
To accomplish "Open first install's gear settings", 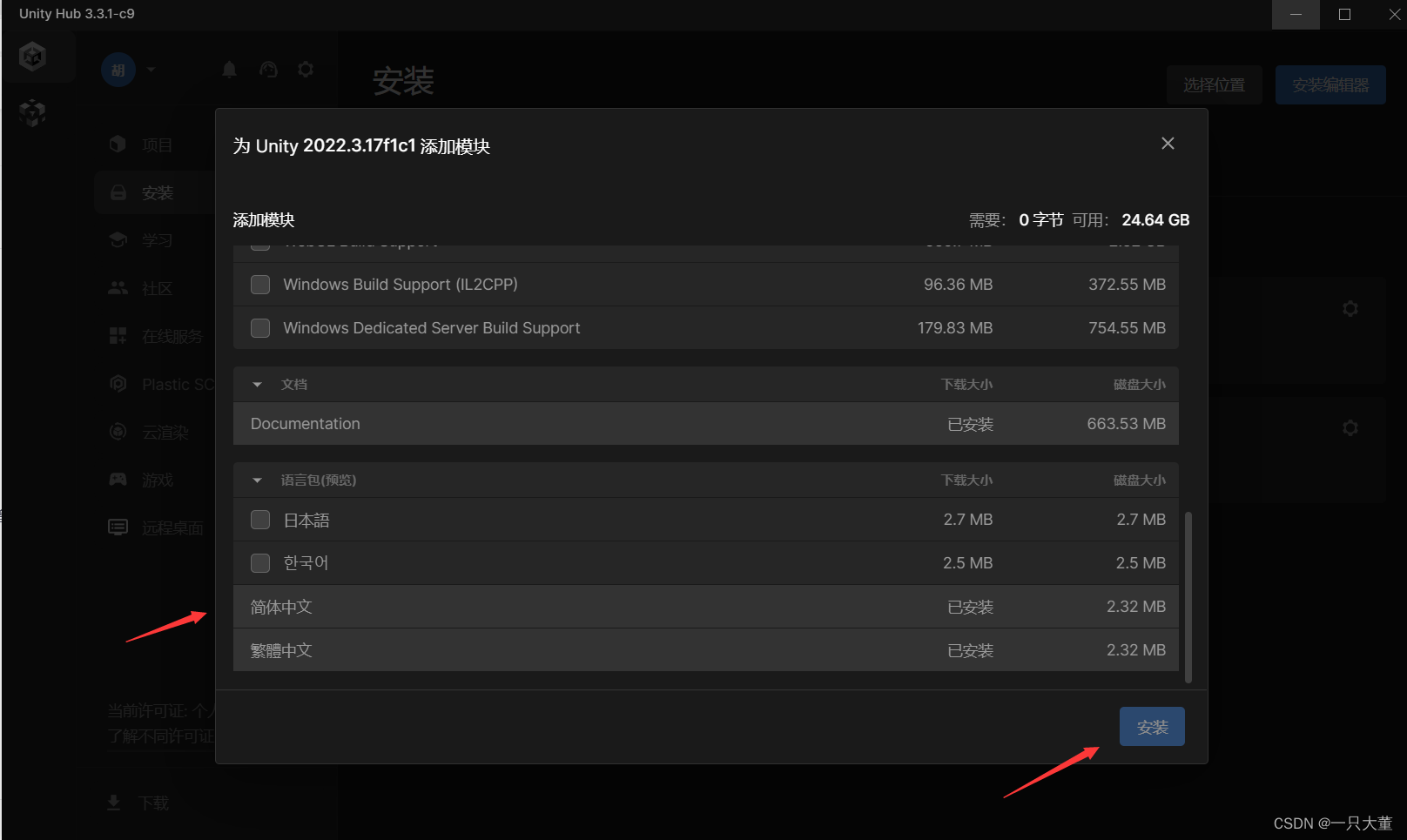I will (x=1350, y=308).
